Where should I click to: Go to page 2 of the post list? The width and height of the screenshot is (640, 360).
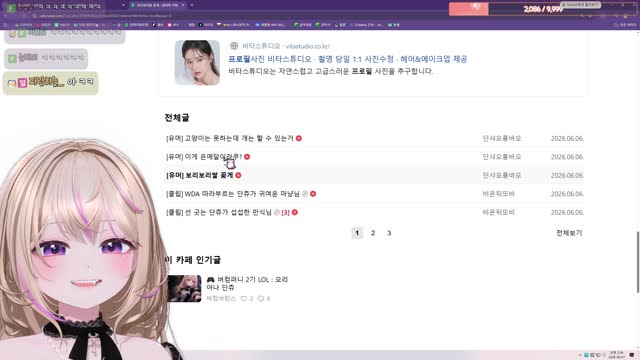coord(373,233)
